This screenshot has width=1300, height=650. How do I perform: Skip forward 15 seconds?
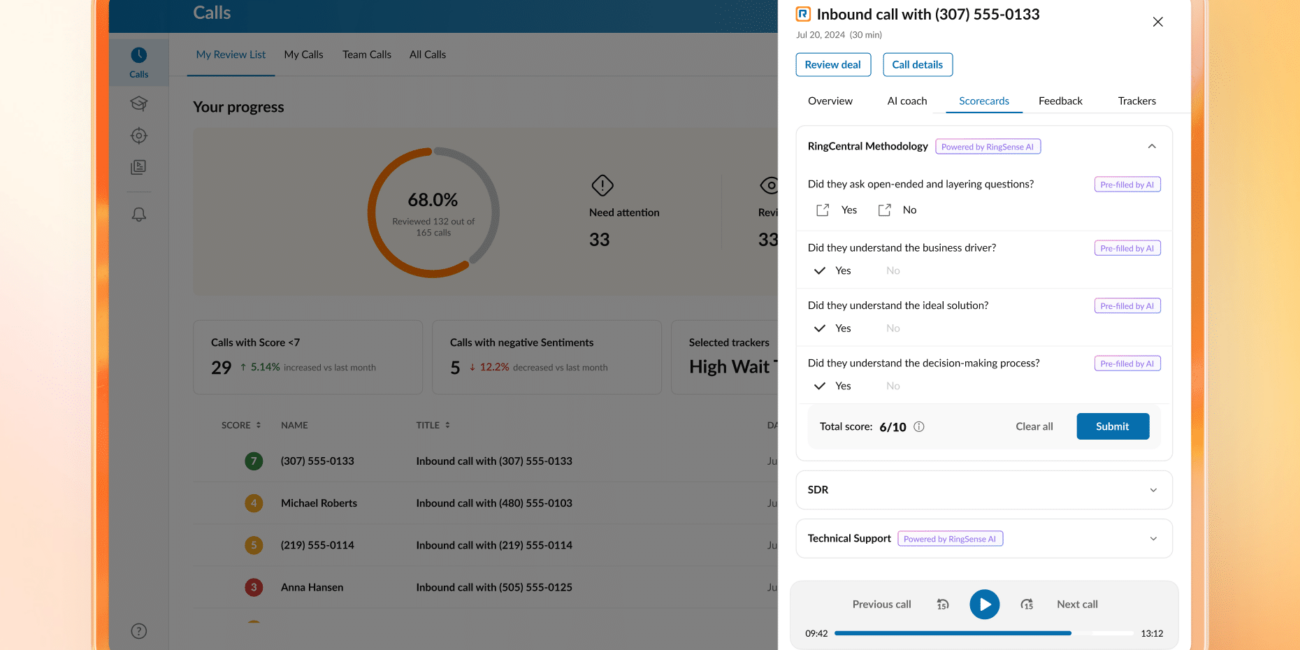click(1027, 604)
